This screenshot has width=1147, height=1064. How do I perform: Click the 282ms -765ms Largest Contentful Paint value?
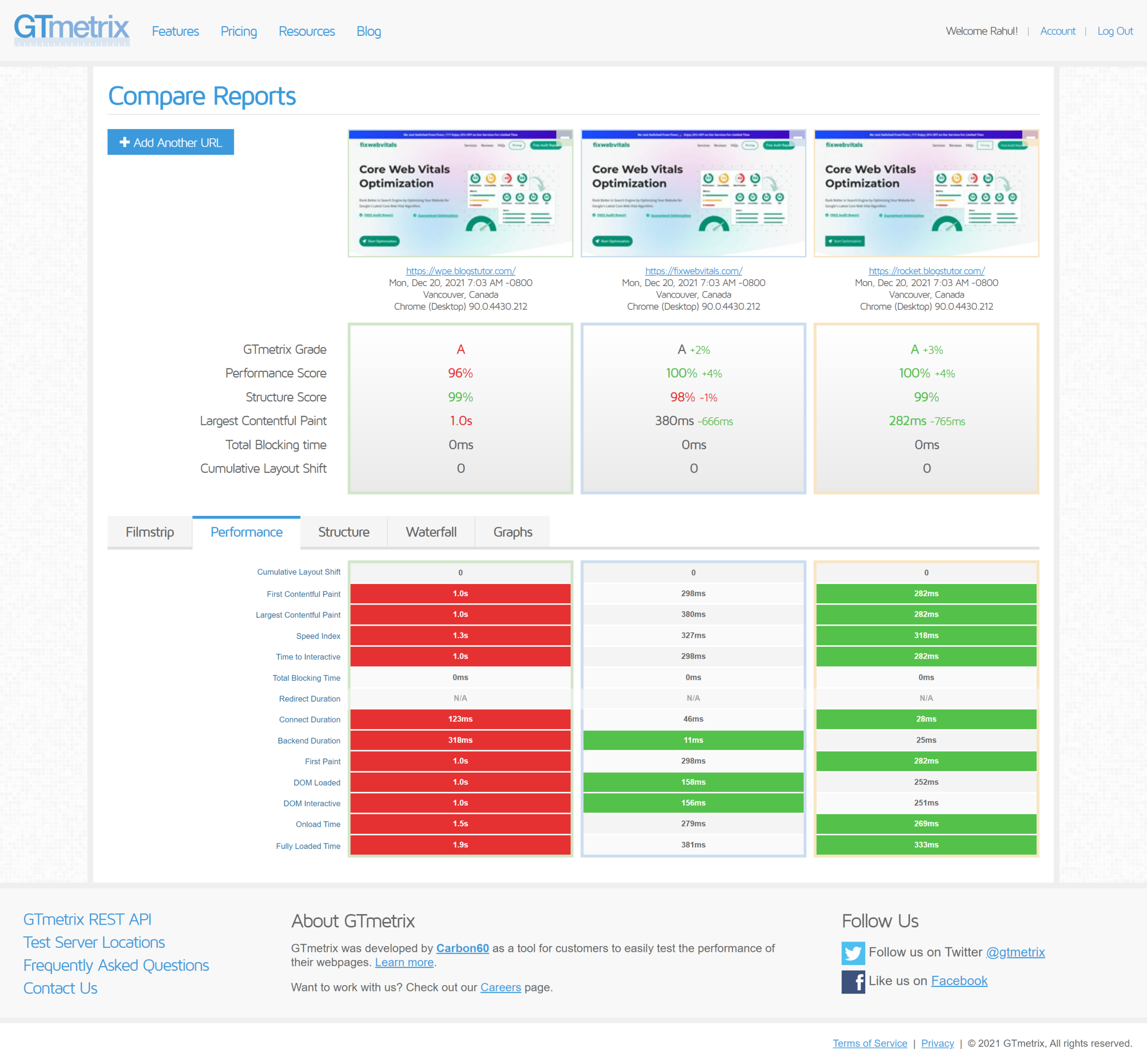pos(927,421)
